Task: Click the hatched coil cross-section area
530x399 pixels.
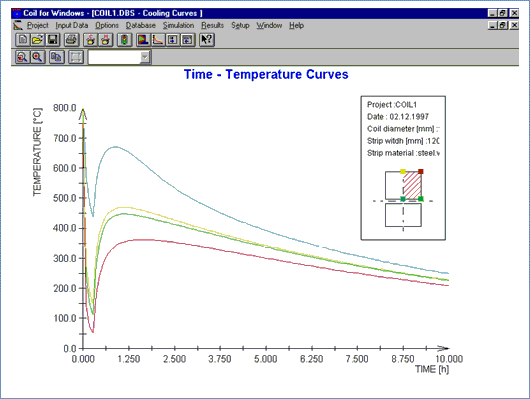Action: pyautogui.click(x=412, y=185)
